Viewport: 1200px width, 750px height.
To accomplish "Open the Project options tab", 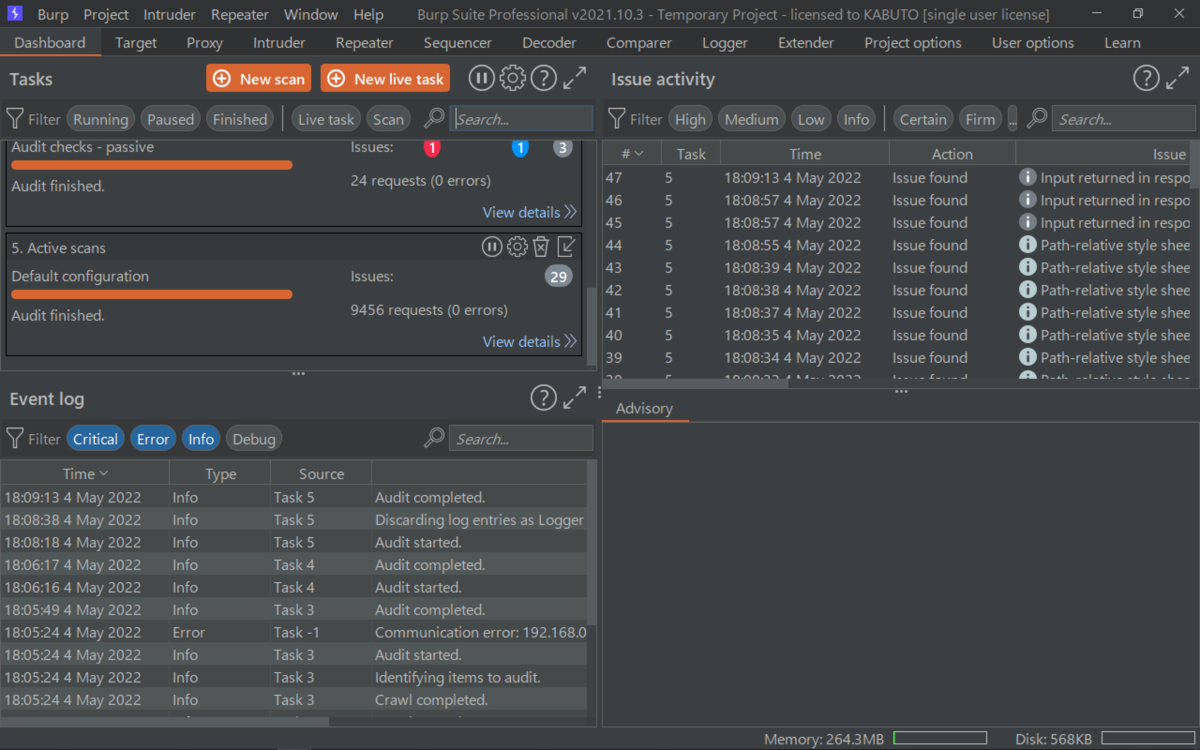I will pos(913,43).
